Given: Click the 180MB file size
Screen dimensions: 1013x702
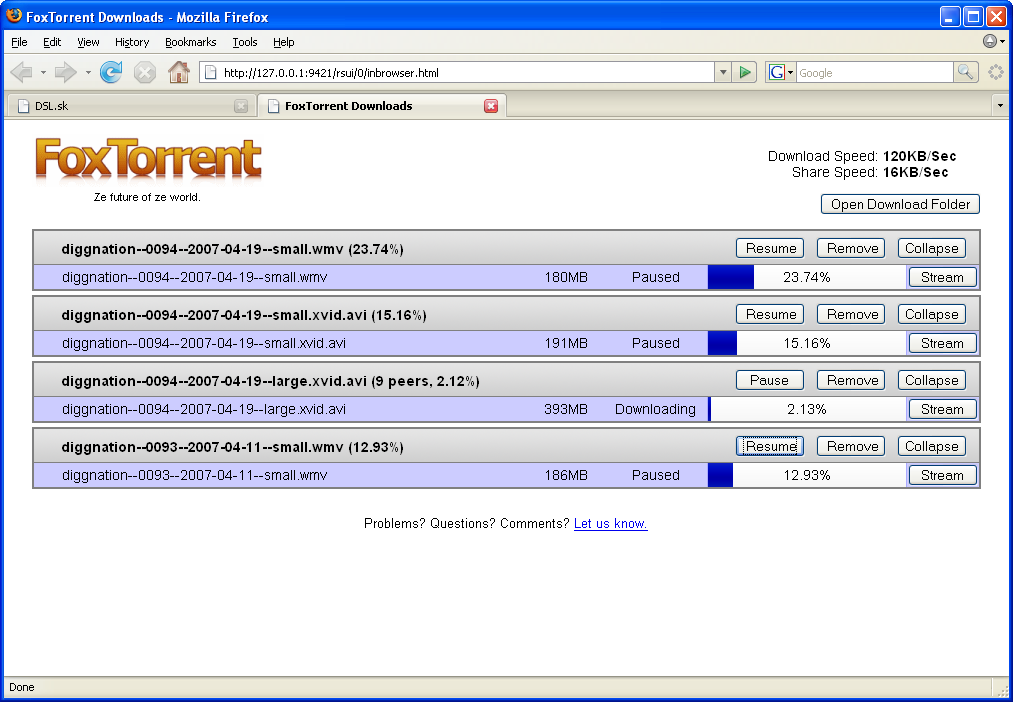Looking at the screenshot, I should tap(566, 277).
